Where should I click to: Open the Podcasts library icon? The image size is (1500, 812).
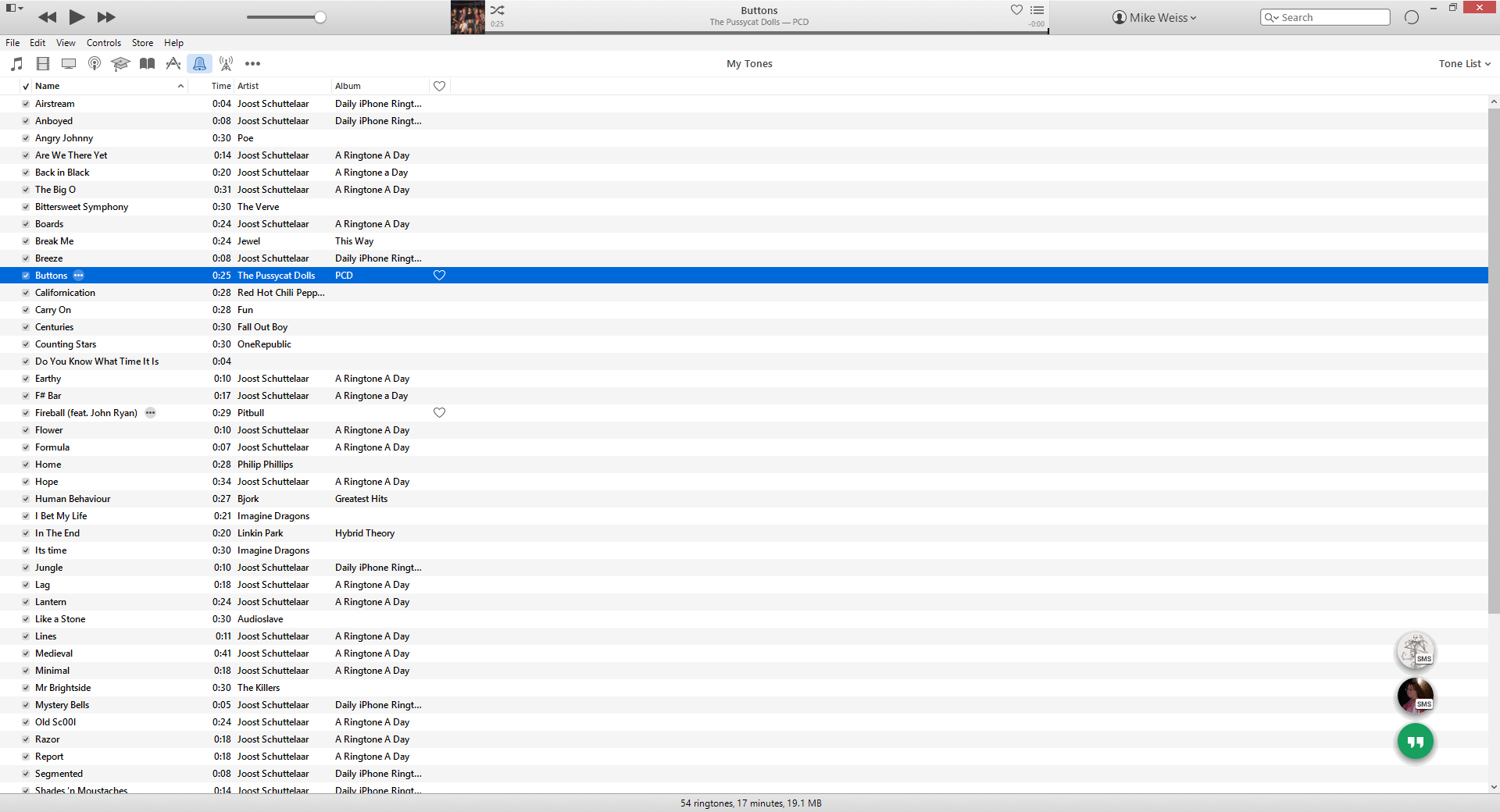pyautogui.click(x=95, y=63)
